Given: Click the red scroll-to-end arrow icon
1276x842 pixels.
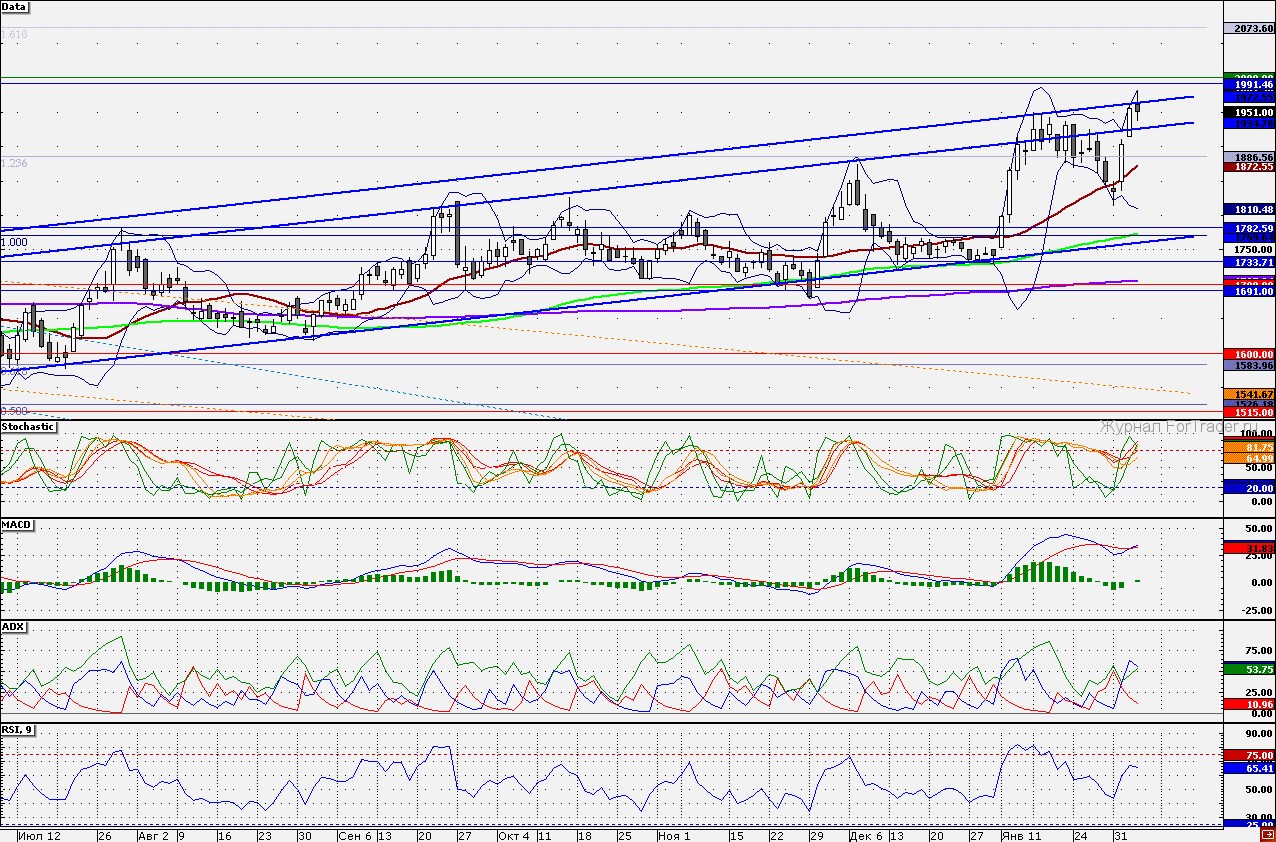Looking at the screenshot, I should pyautogui.click(x=1264, y=834).
